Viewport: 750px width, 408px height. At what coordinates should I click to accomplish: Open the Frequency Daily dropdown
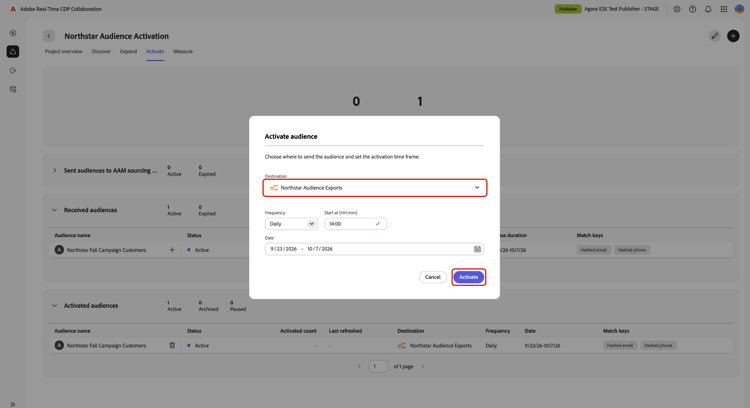(291, 224)
